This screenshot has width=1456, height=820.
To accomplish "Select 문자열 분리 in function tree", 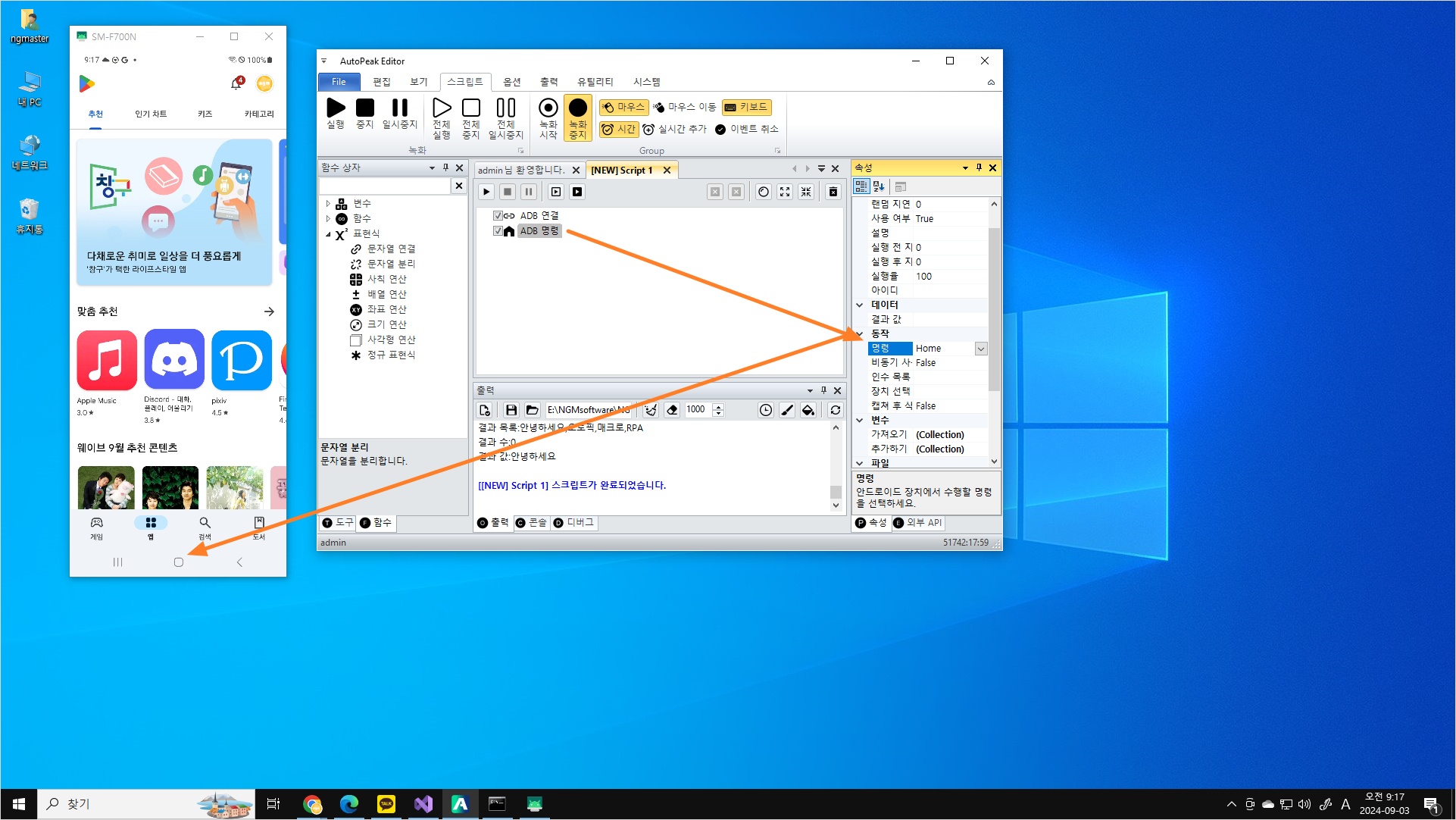I will [390, 264].
